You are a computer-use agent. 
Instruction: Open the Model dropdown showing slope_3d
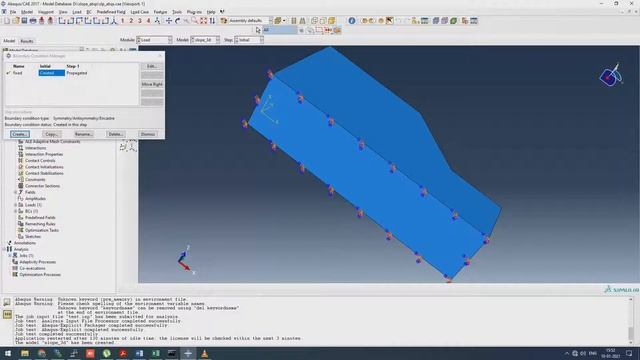[205, 40]
